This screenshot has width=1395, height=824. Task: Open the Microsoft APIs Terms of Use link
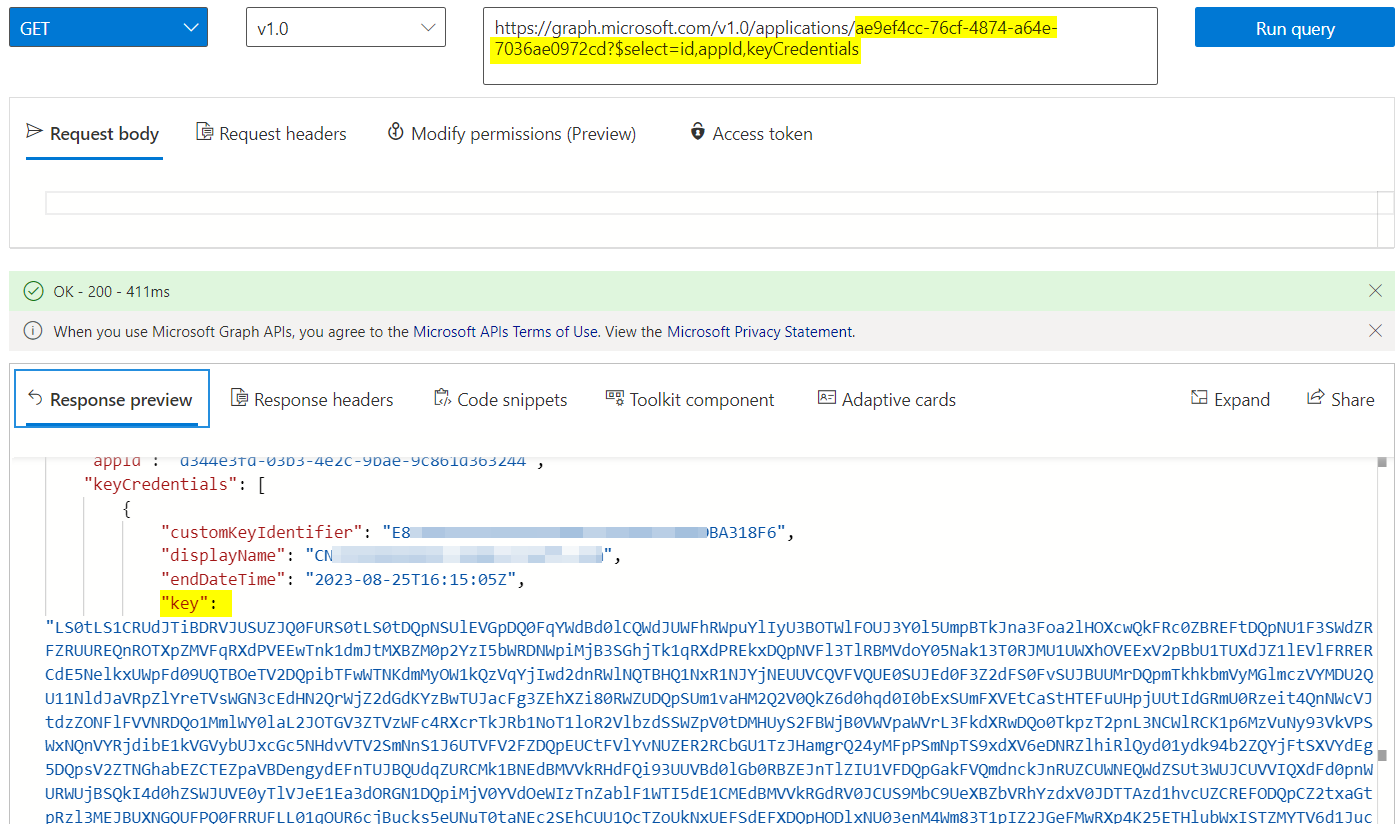506,332
